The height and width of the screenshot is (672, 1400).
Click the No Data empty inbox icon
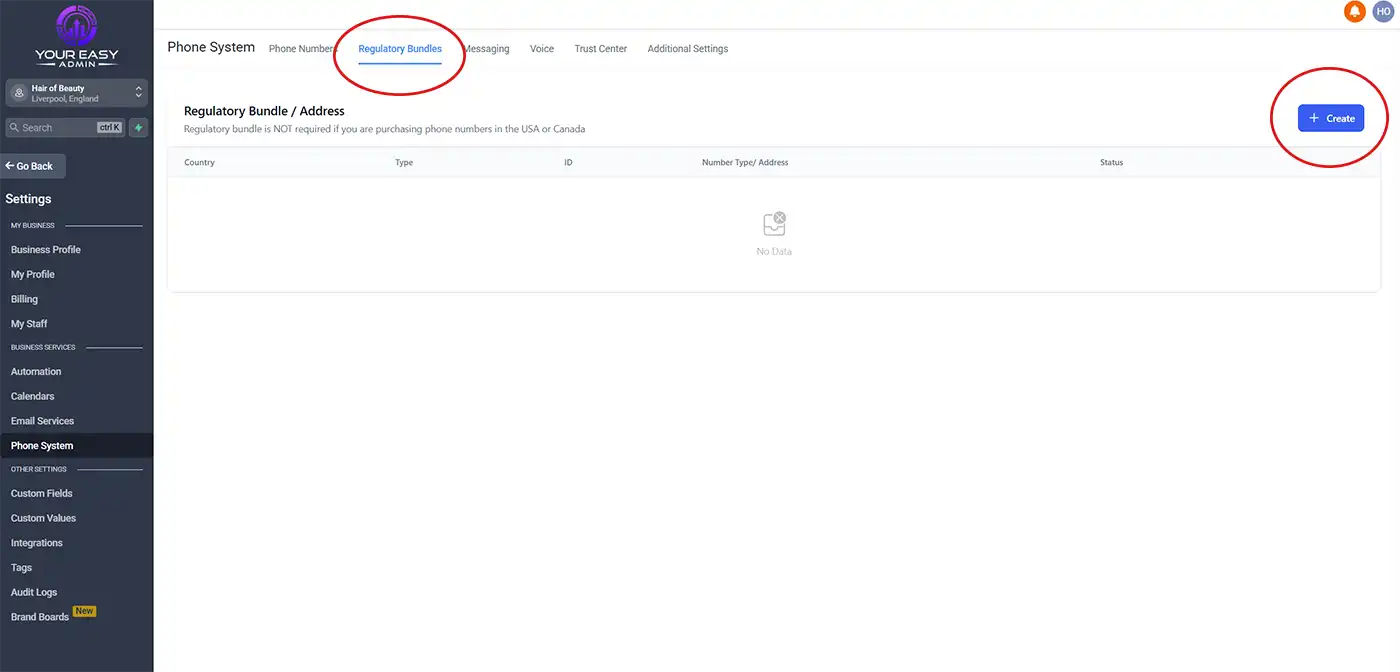pos(774,224)
